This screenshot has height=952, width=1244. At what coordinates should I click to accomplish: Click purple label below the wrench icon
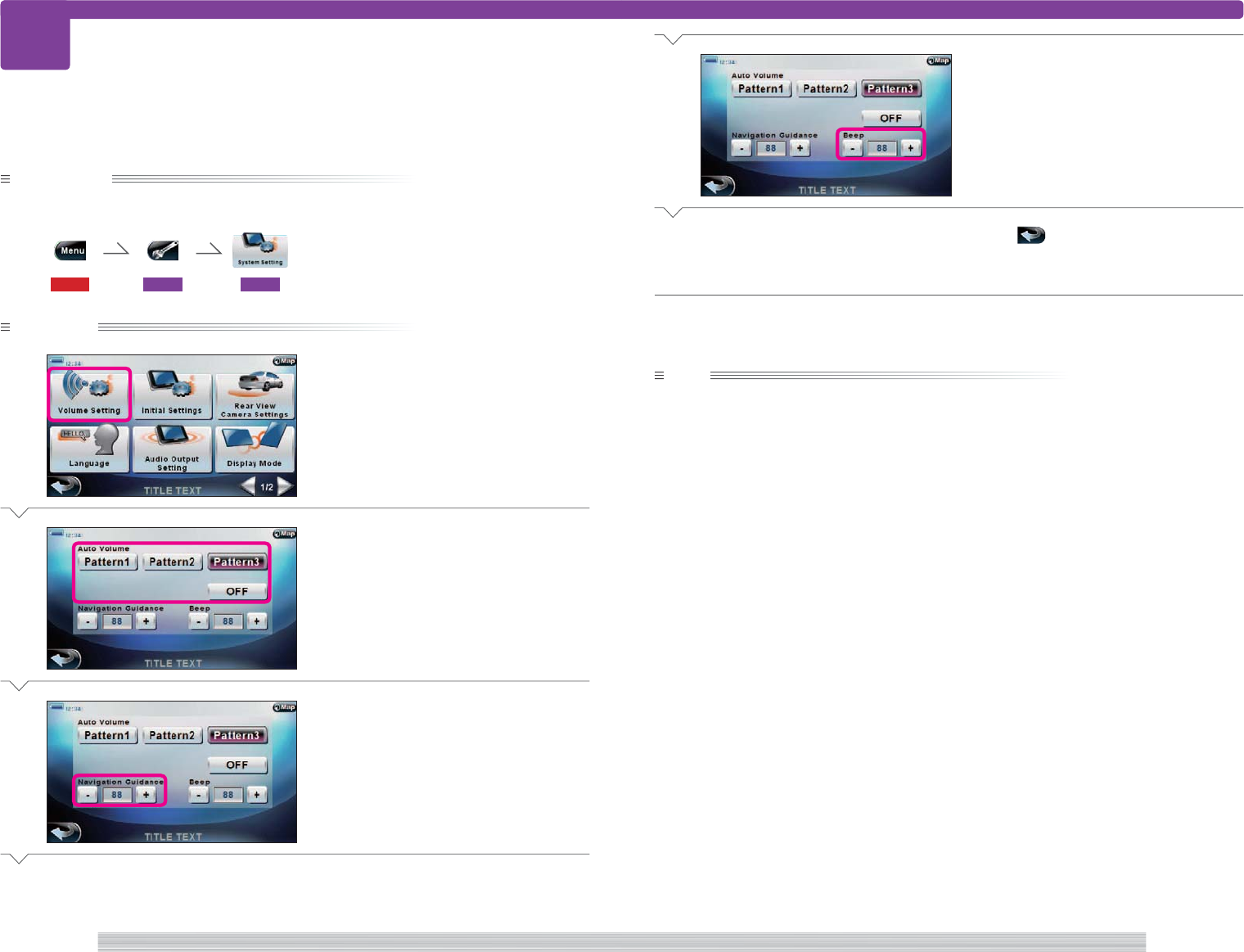click(163, 284)
